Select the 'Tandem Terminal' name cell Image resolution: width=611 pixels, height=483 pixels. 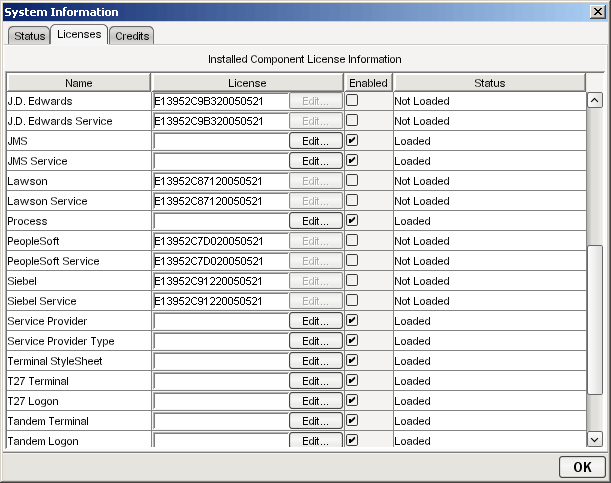coord(79,421)
